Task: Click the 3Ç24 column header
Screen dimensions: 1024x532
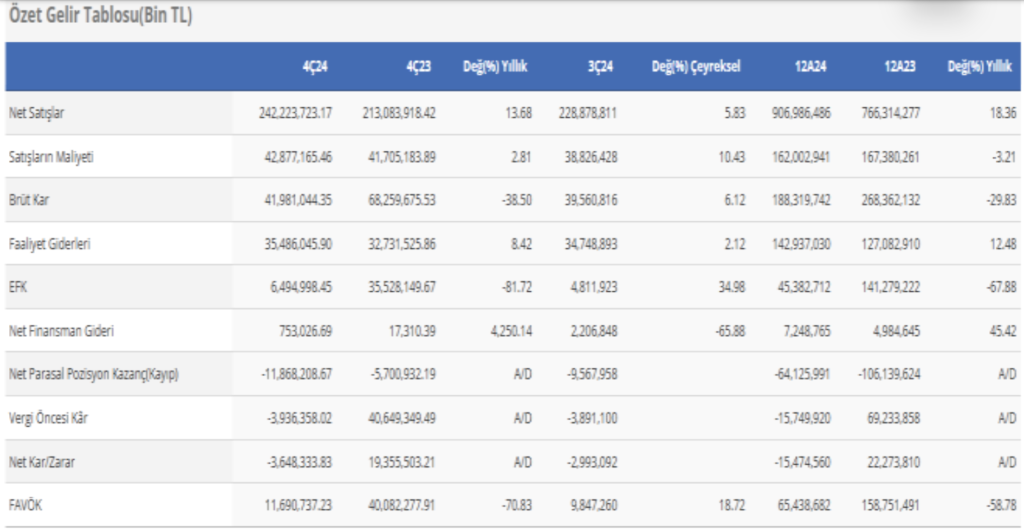Action: [x=601, y=68]
